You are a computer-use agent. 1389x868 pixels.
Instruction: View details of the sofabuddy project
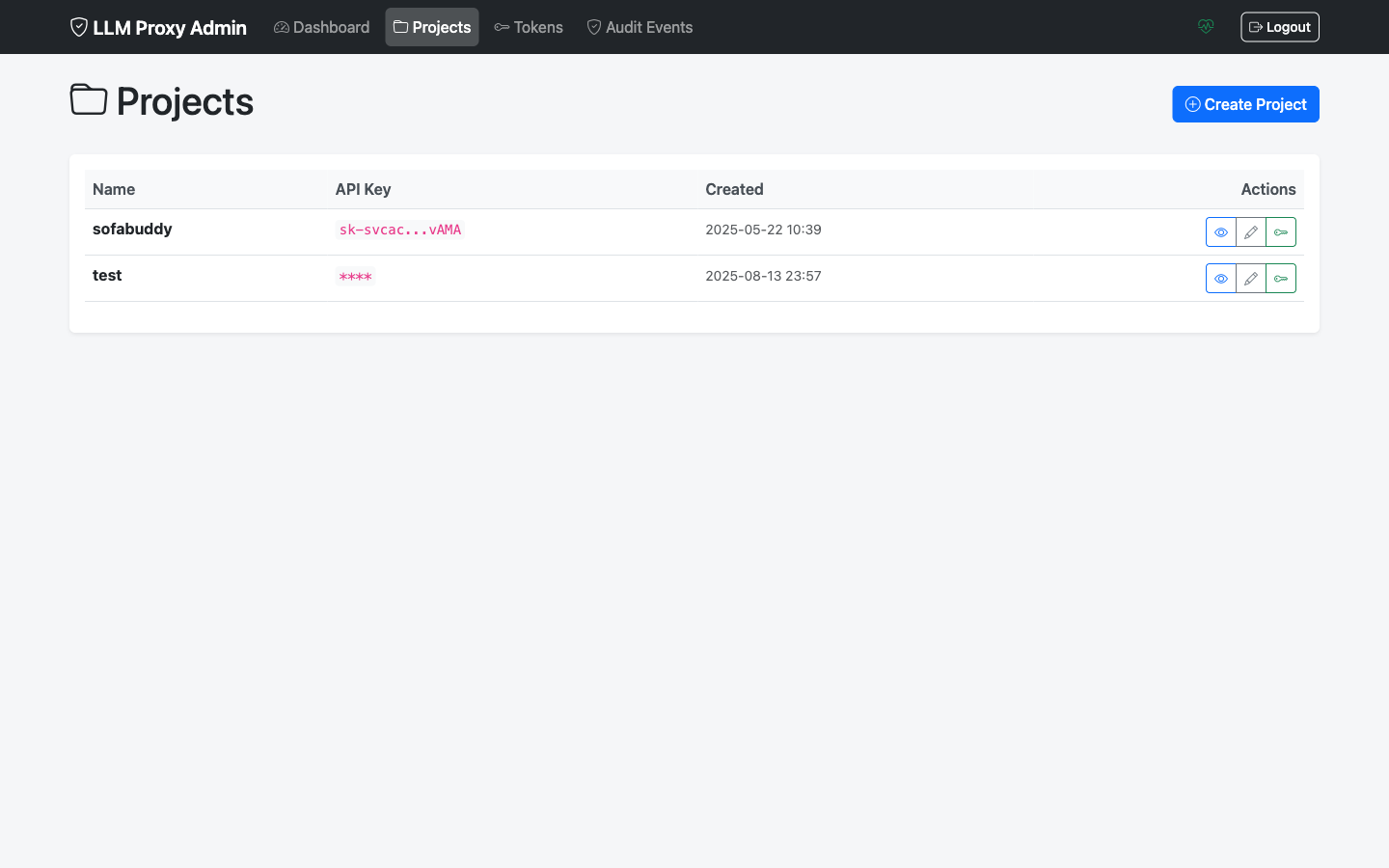[x=1220, y=232]
